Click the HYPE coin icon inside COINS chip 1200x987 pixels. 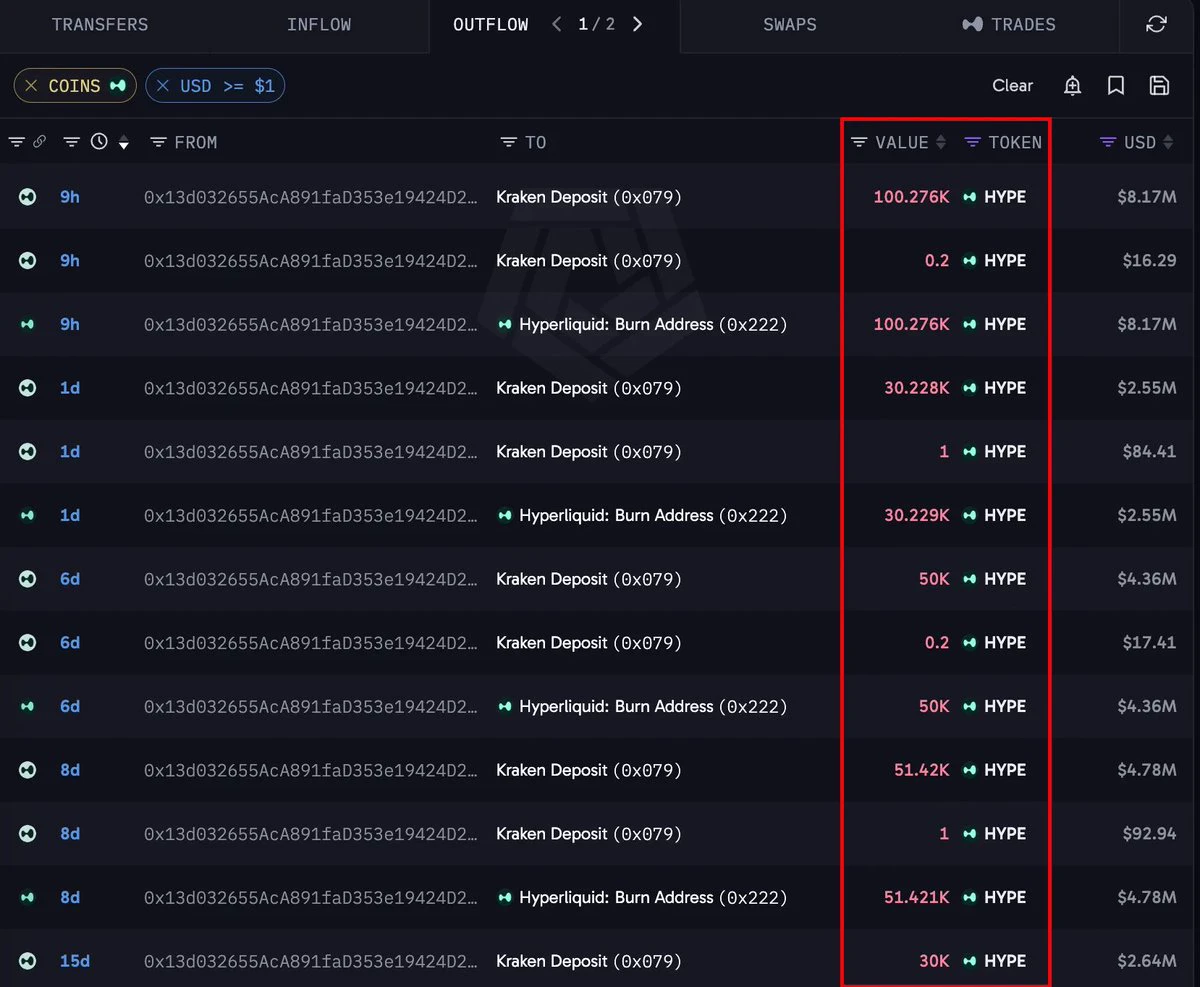pyautogui.click(x=118, y=86)
